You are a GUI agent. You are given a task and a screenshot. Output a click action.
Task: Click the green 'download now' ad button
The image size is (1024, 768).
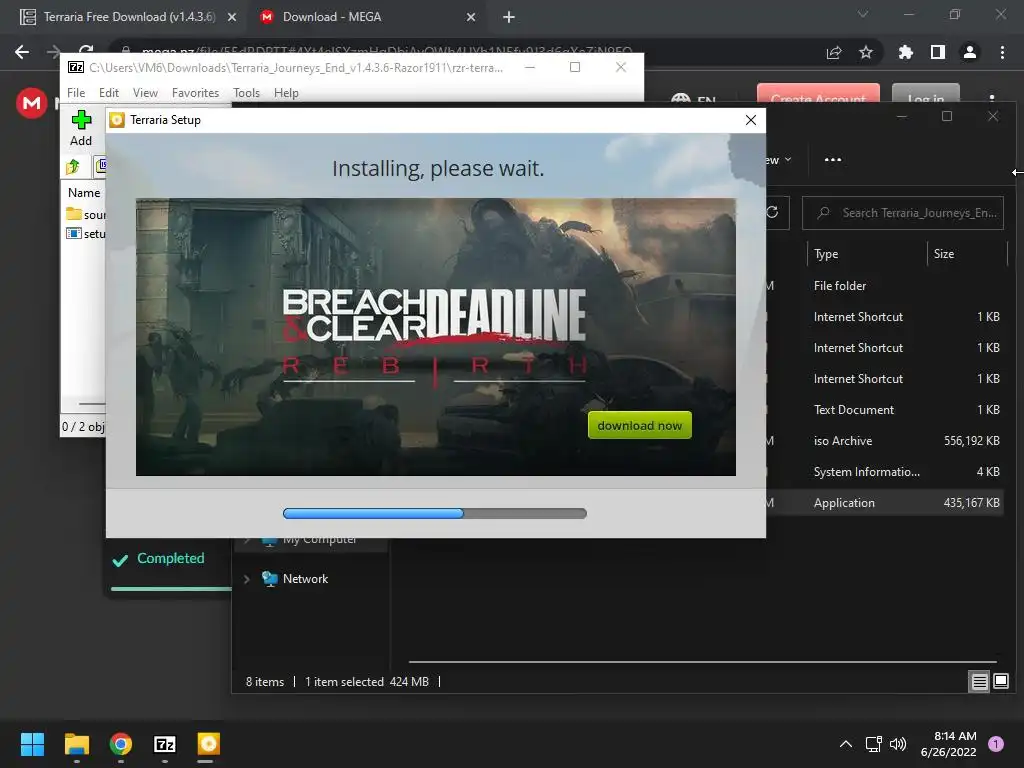pos(639,425)
